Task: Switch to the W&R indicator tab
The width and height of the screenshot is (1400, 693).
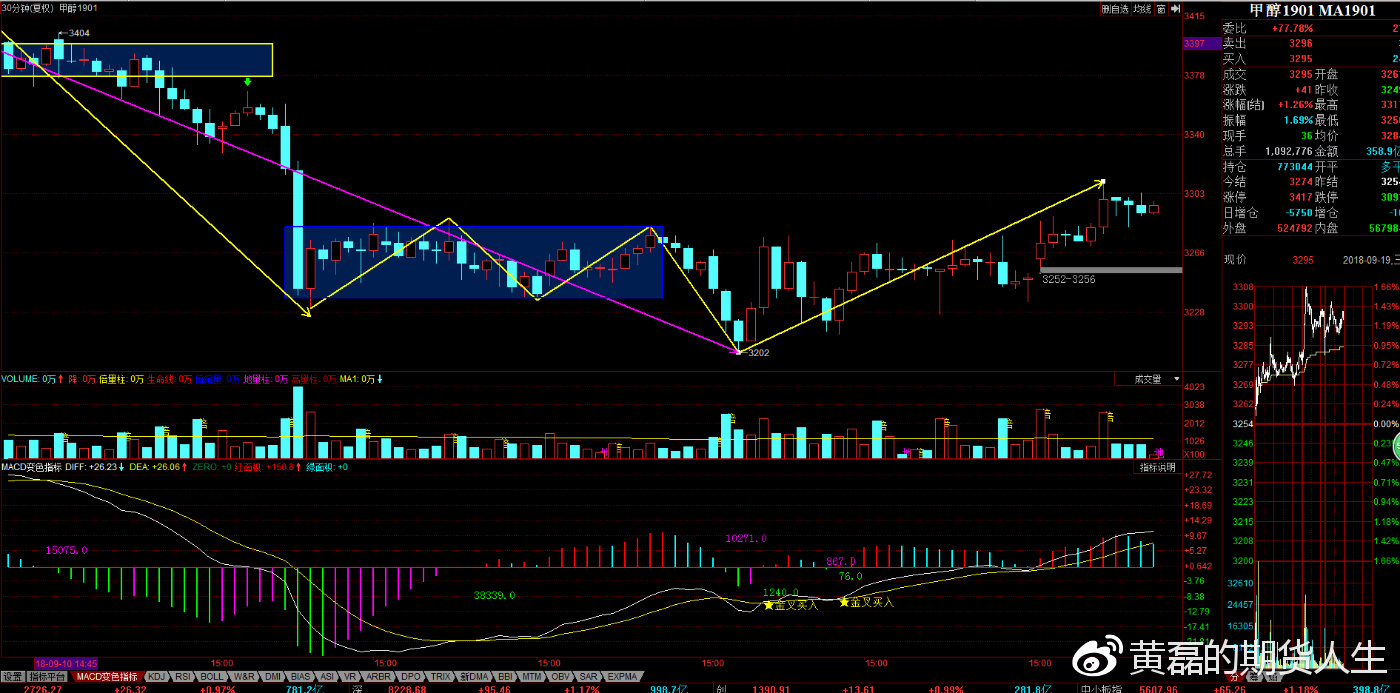Action: point(245,677)
